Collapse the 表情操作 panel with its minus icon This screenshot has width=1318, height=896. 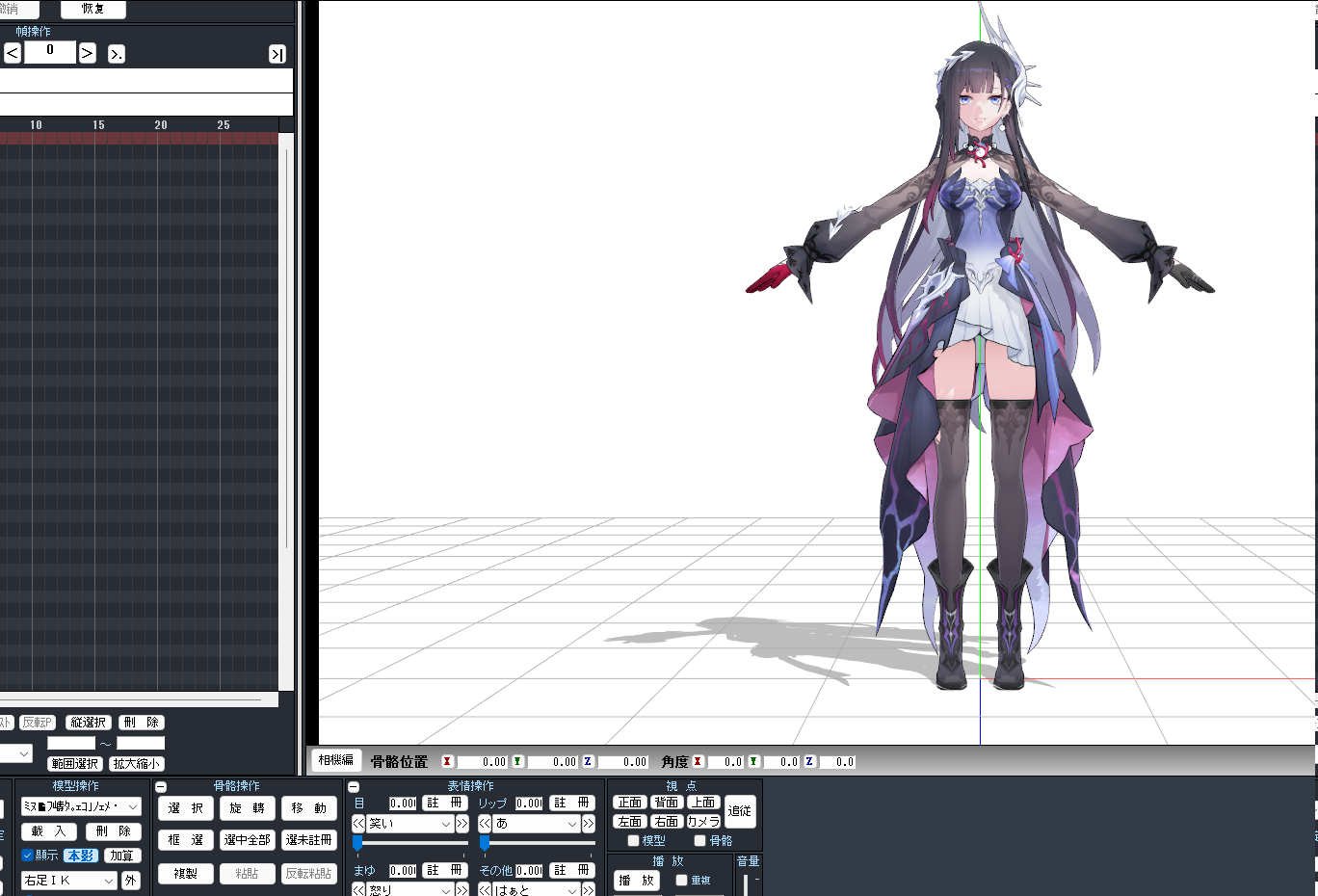click(x=354, y=787)
